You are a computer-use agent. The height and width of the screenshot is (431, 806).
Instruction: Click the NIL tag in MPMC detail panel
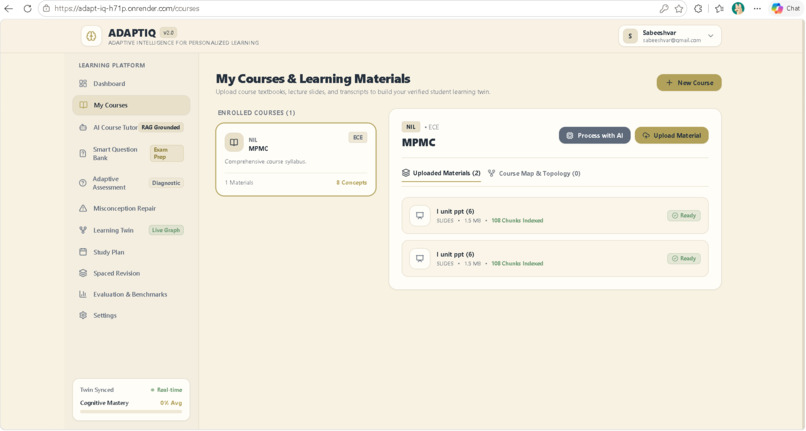coord(411,127)
